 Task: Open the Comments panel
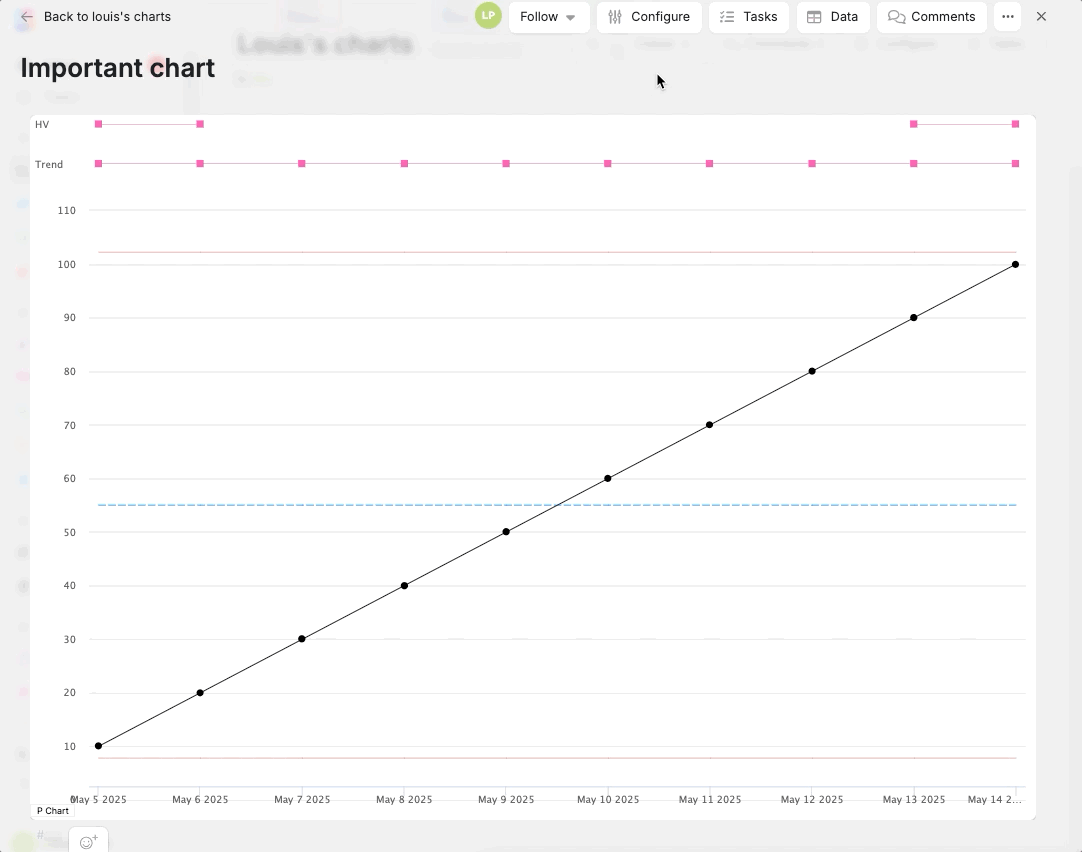[x=931, y=17]
